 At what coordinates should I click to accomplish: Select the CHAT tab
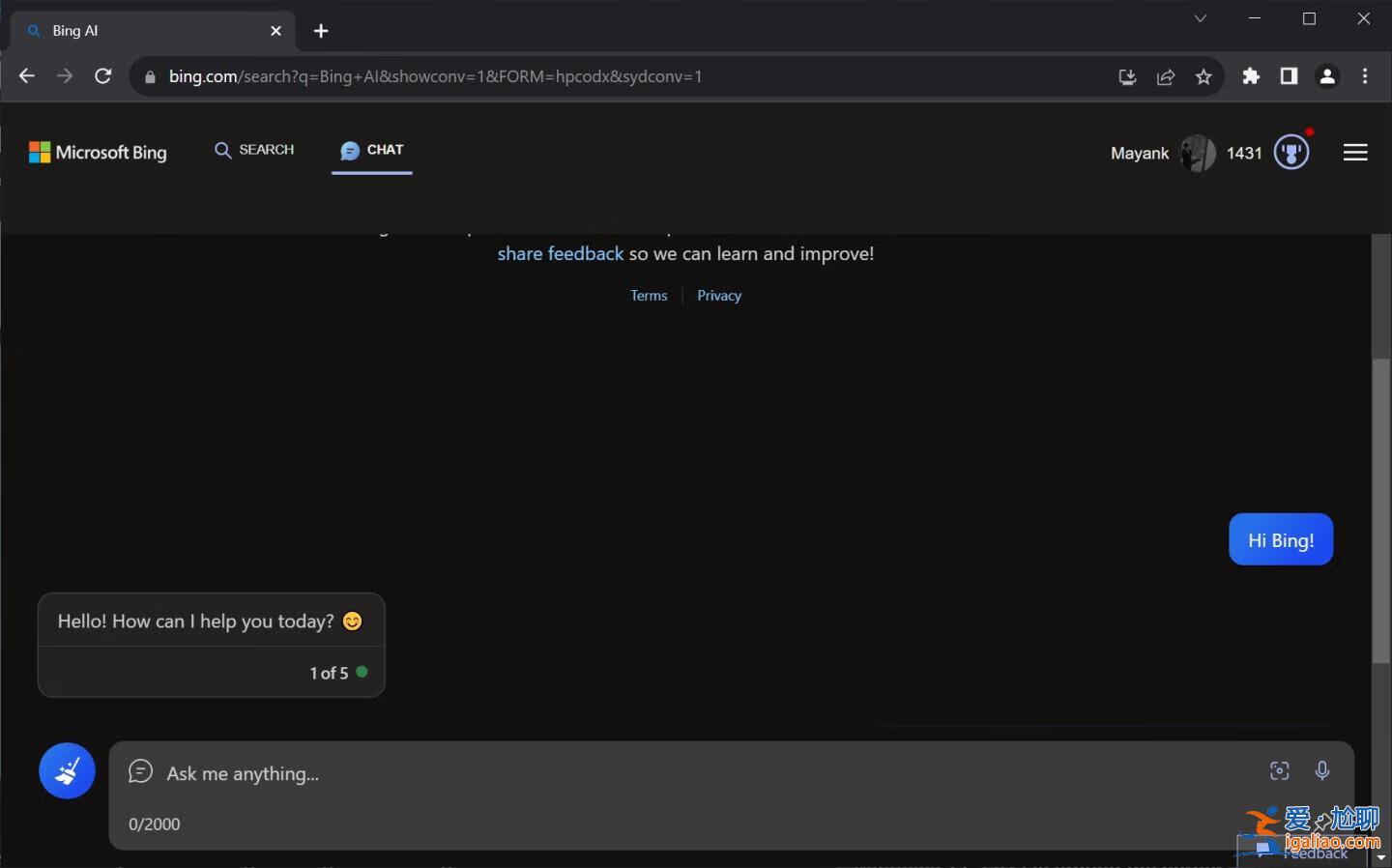pyautogui.click(x=372, y=150)
